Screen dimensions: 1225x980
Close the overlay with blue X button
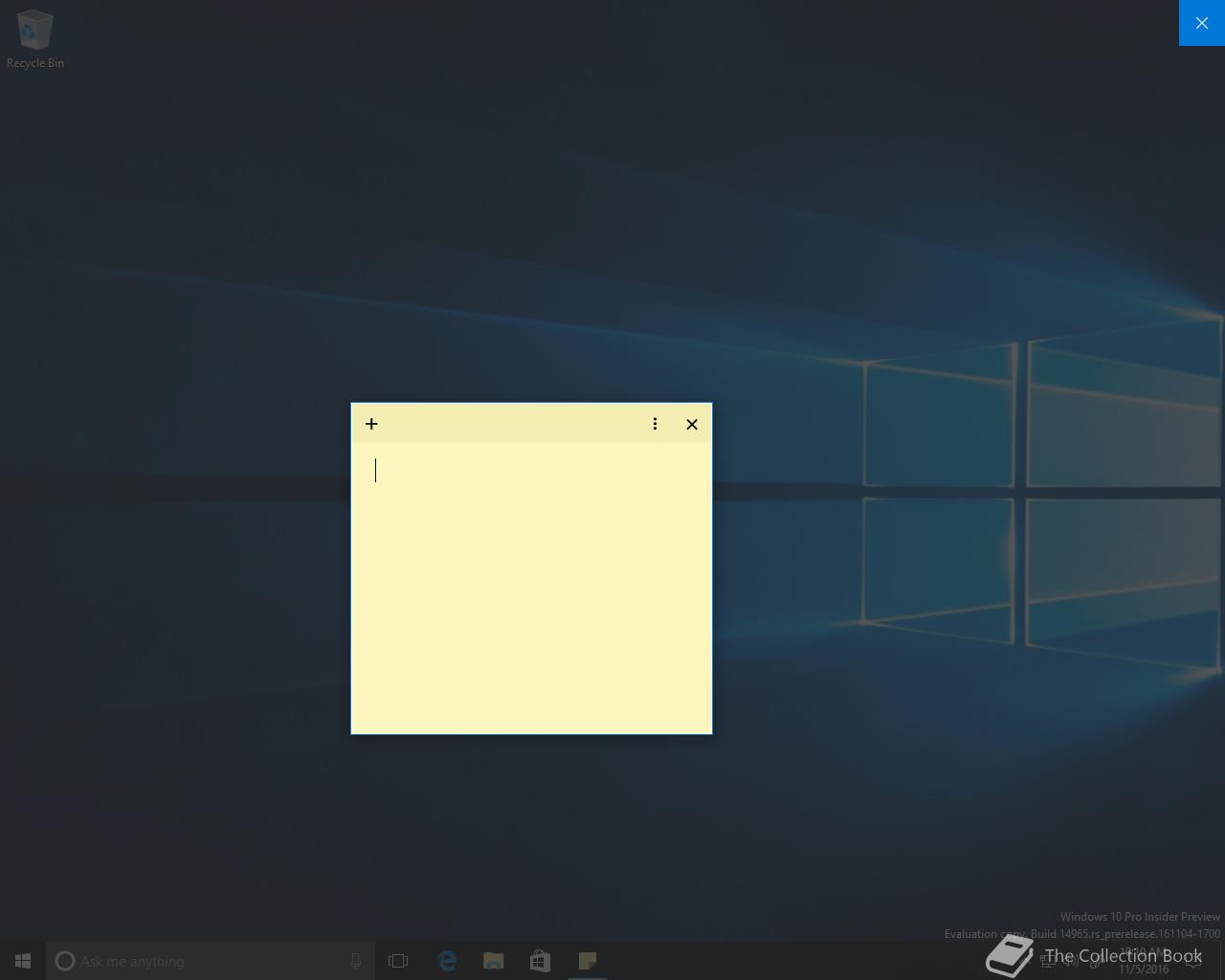coord(1202,23)
